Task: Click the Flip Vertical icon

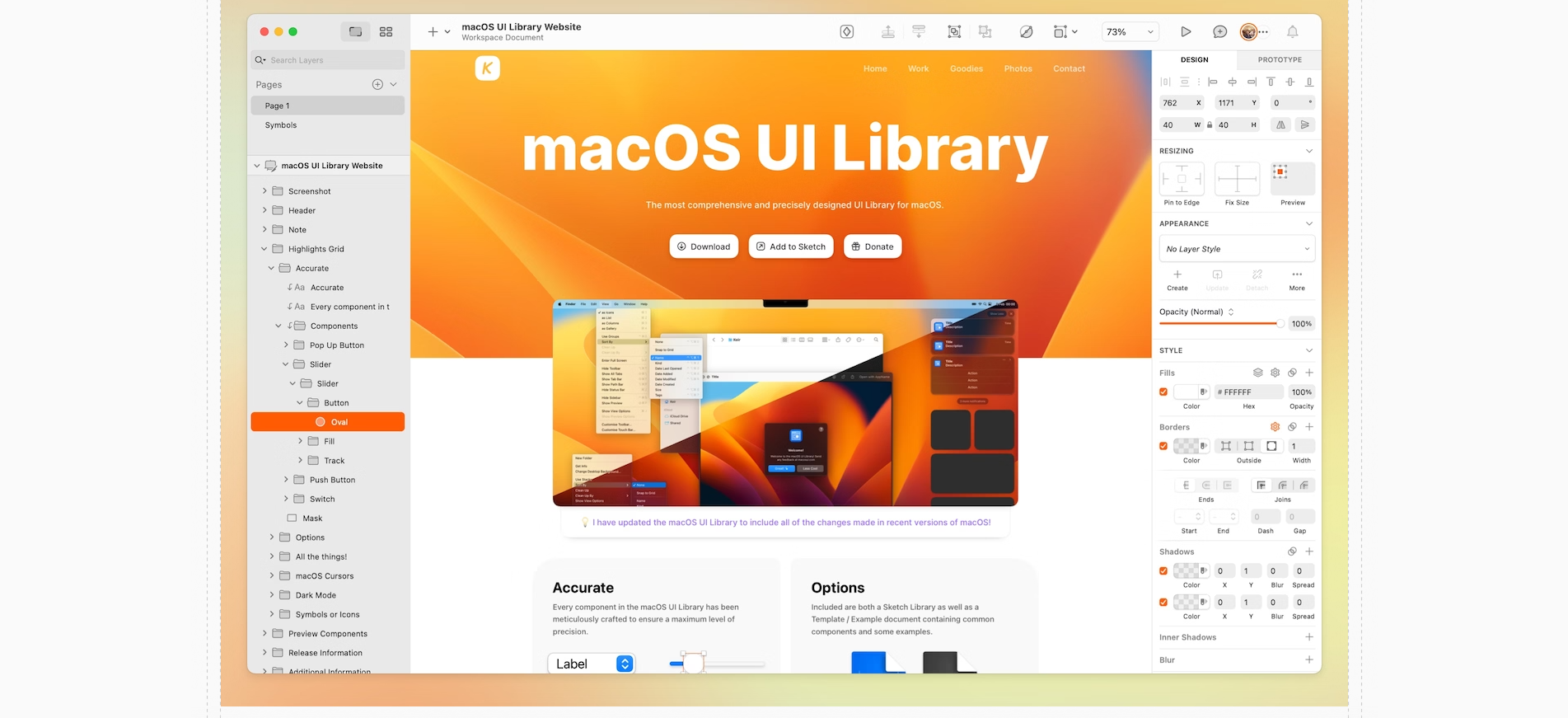Action: 1304,124
